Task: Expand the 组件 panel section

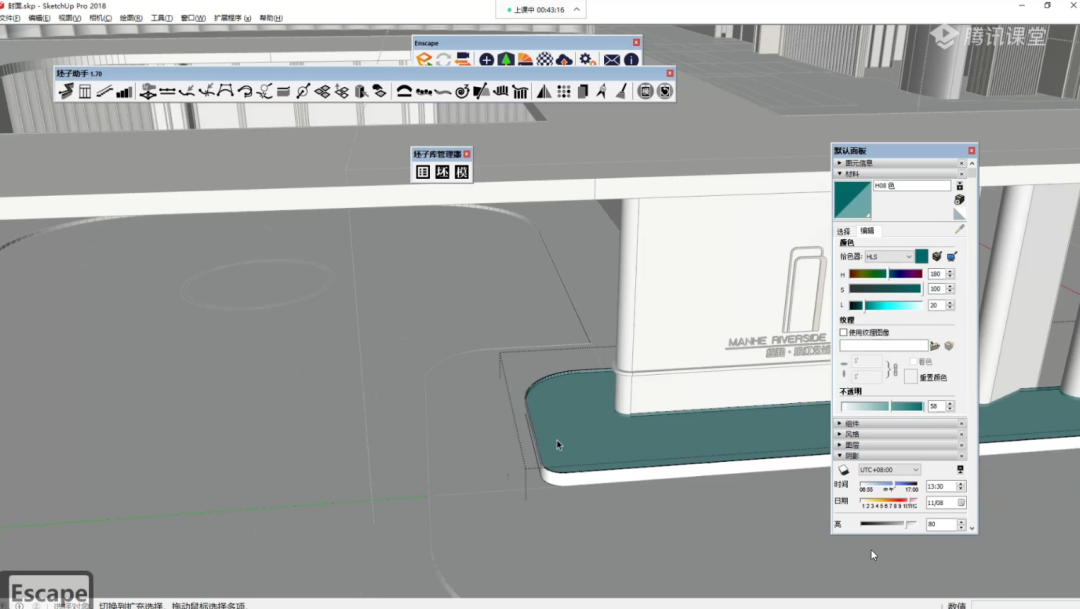Action: (898, 424)
